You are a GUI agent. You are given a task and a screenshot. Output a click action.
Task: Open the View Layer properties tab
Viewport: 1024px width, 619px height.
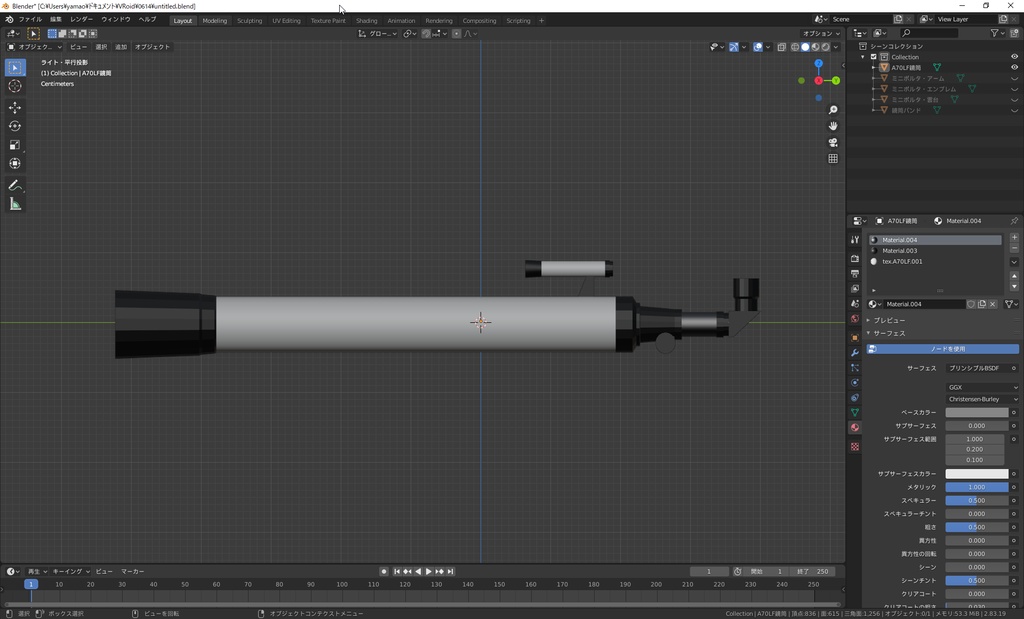coord(855,289)
